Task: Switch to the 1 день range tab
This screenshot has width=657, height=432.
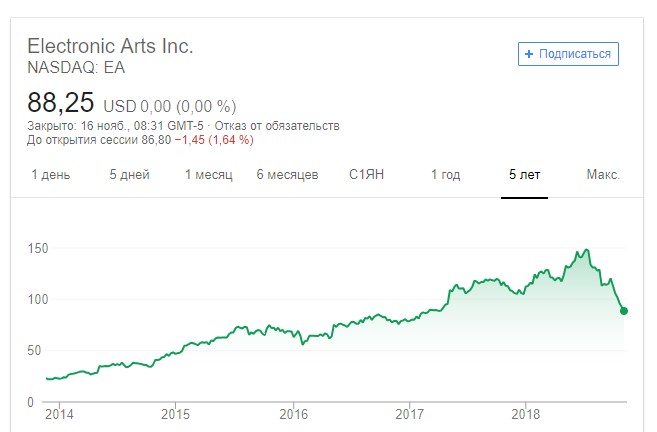Action: [x=51, y=175]
